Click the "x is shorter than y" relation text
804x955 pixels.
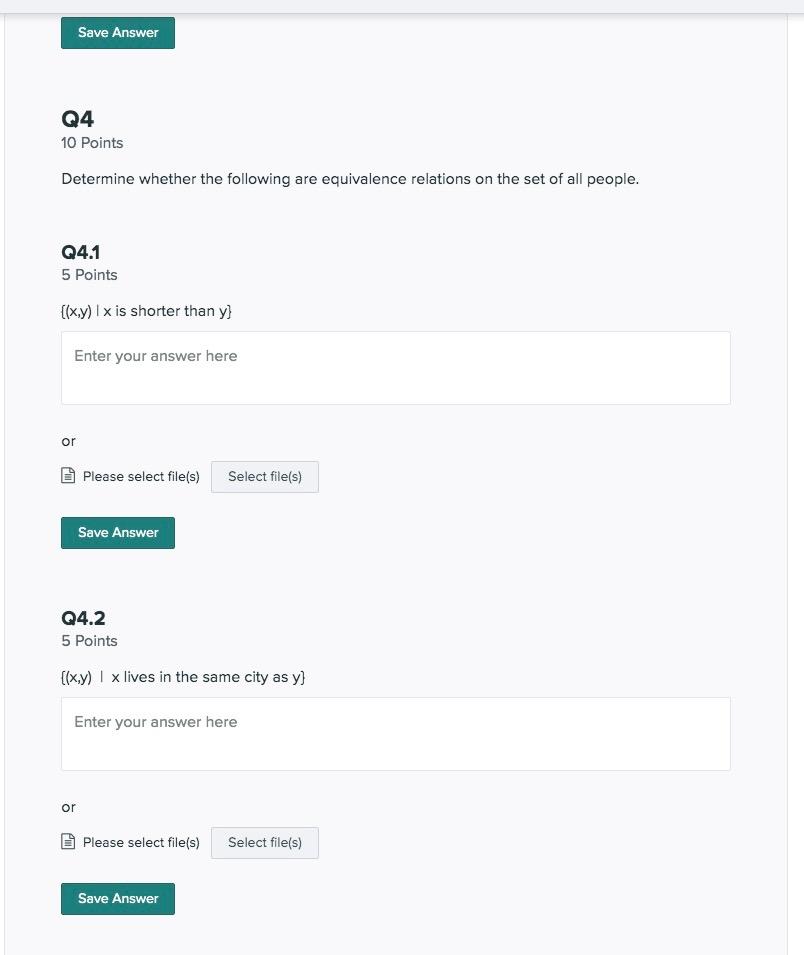pos(167,311)
